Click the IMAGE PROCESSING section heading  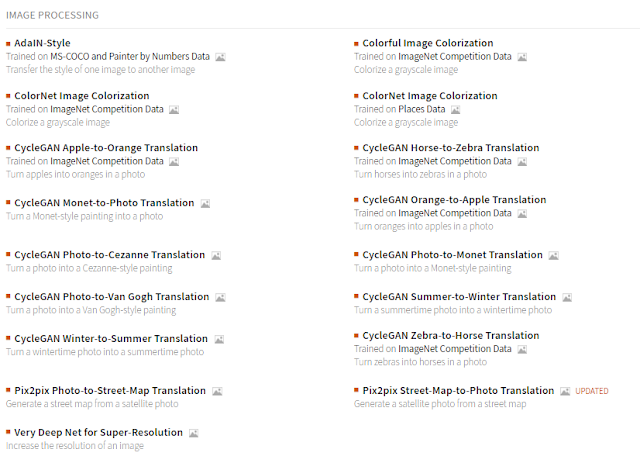[52, 16]
